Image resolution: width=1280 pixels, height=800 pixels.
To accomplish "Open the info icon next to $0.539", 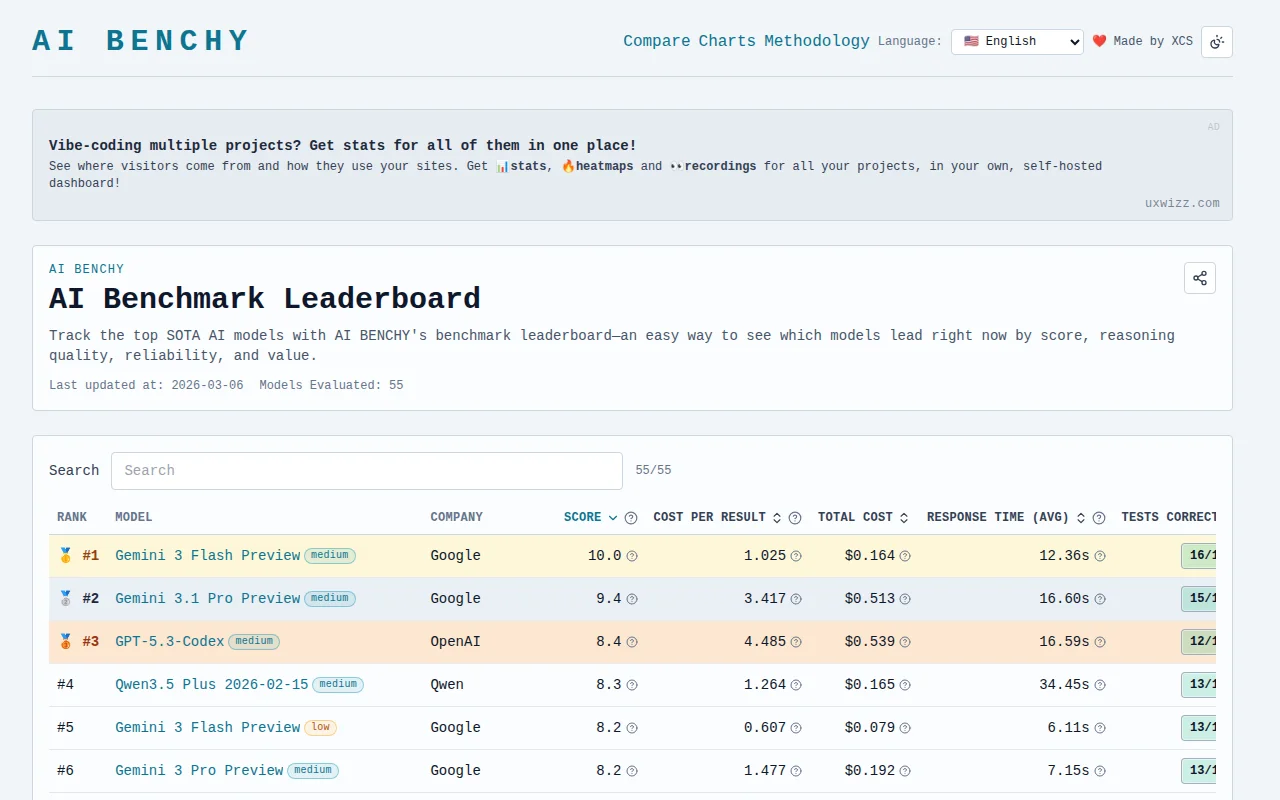I will pyautogui.click(x=905, y=642).
